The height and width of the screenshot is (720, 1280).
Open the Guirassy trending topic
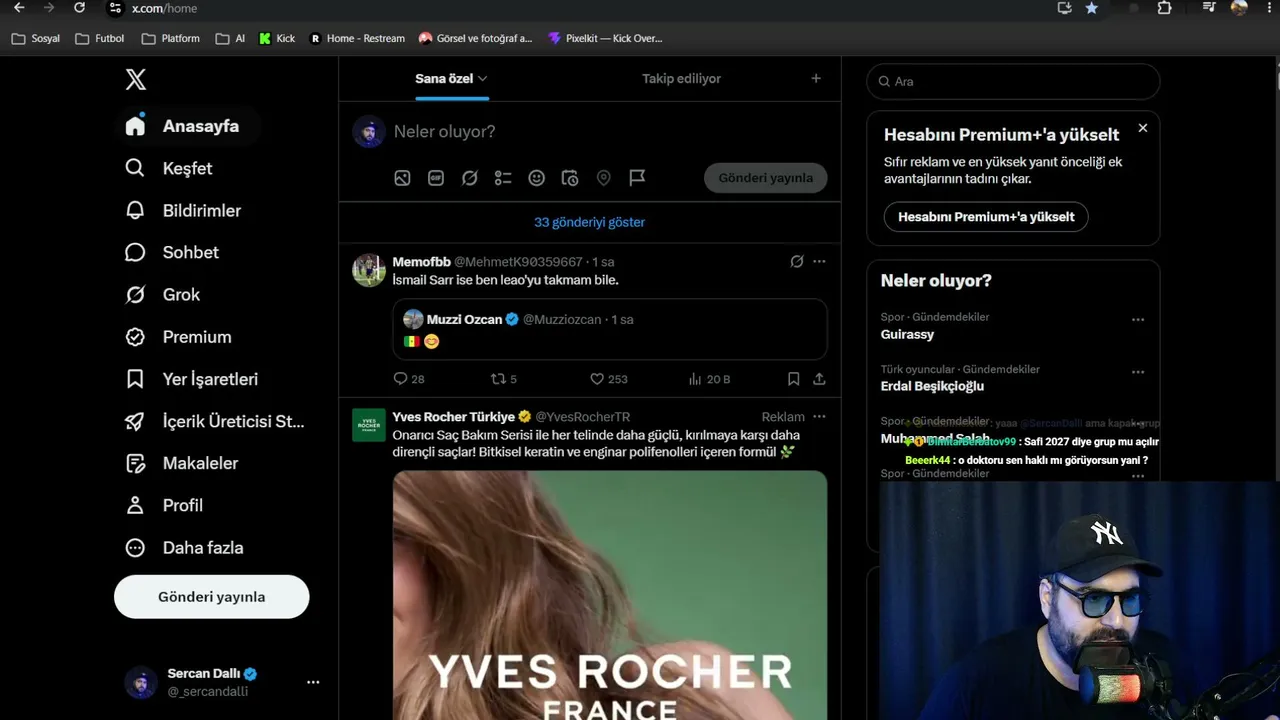pos(907,334)
